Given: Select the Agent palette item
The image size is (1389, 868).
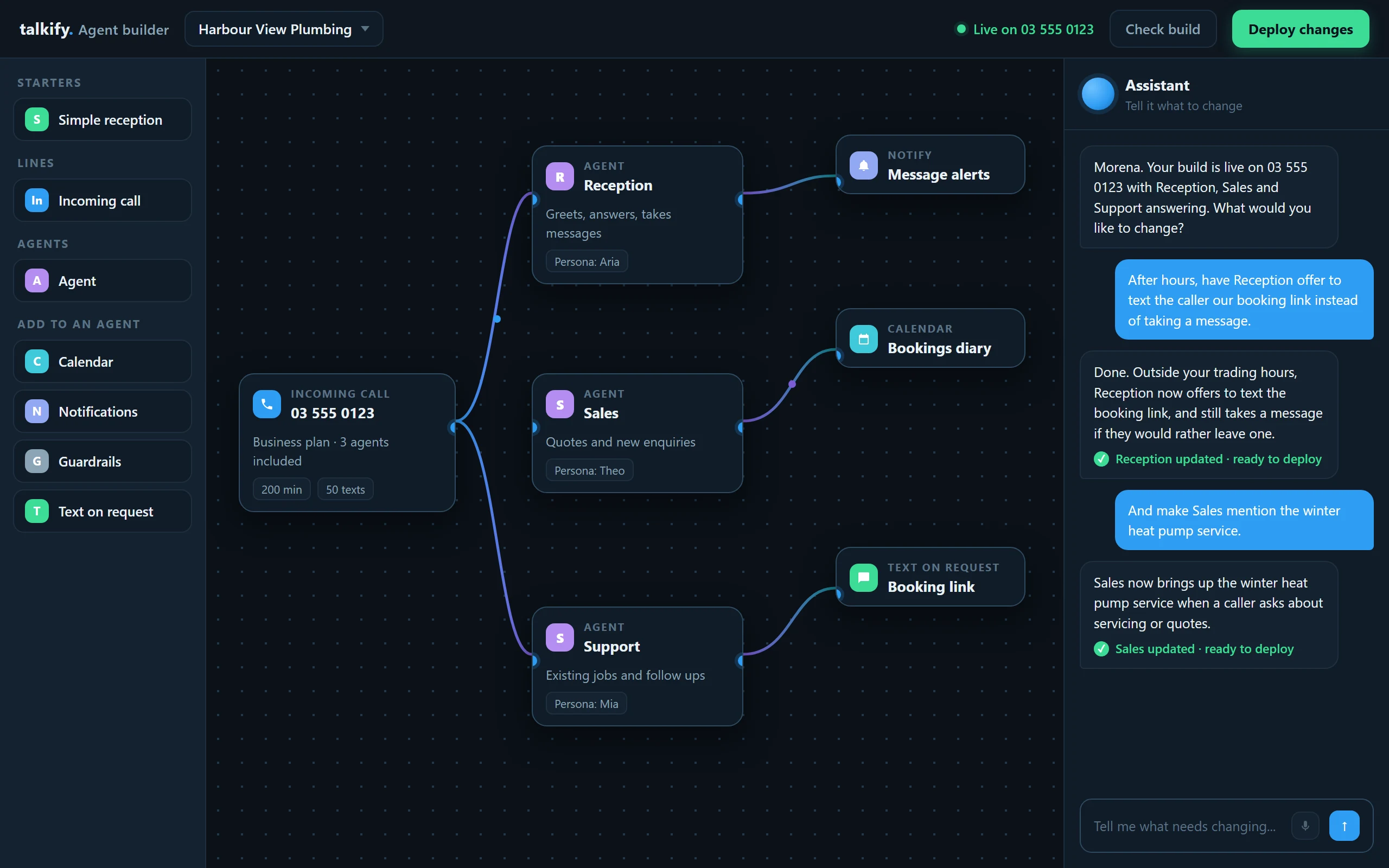Looking at the screenshot, I should pyautogui.click(x=102, y=280).
